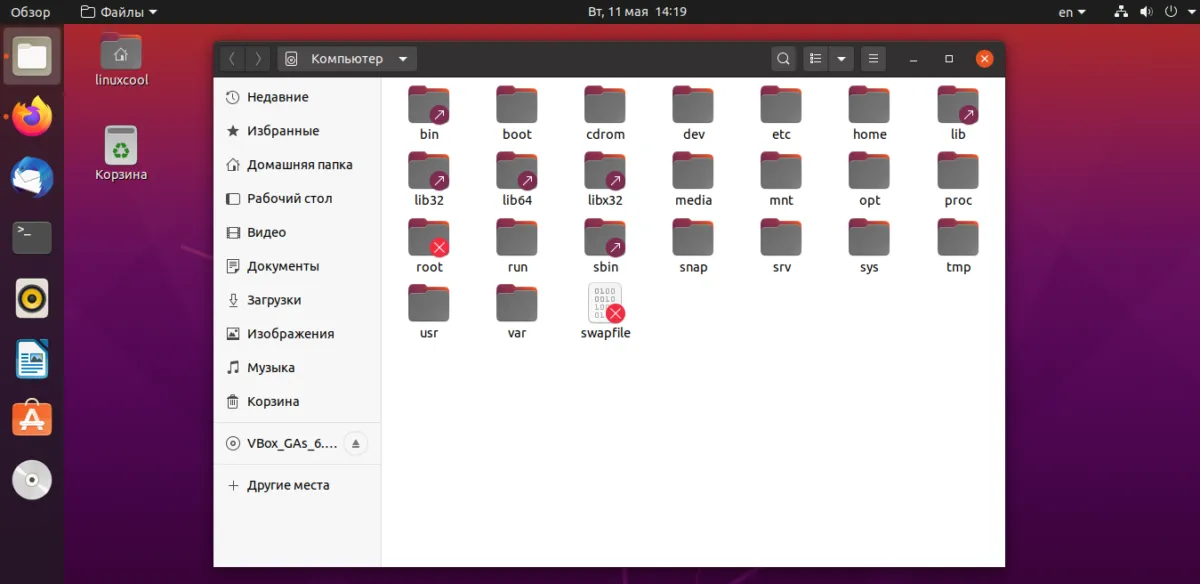Select the lib64 folder

click(517, 179)
